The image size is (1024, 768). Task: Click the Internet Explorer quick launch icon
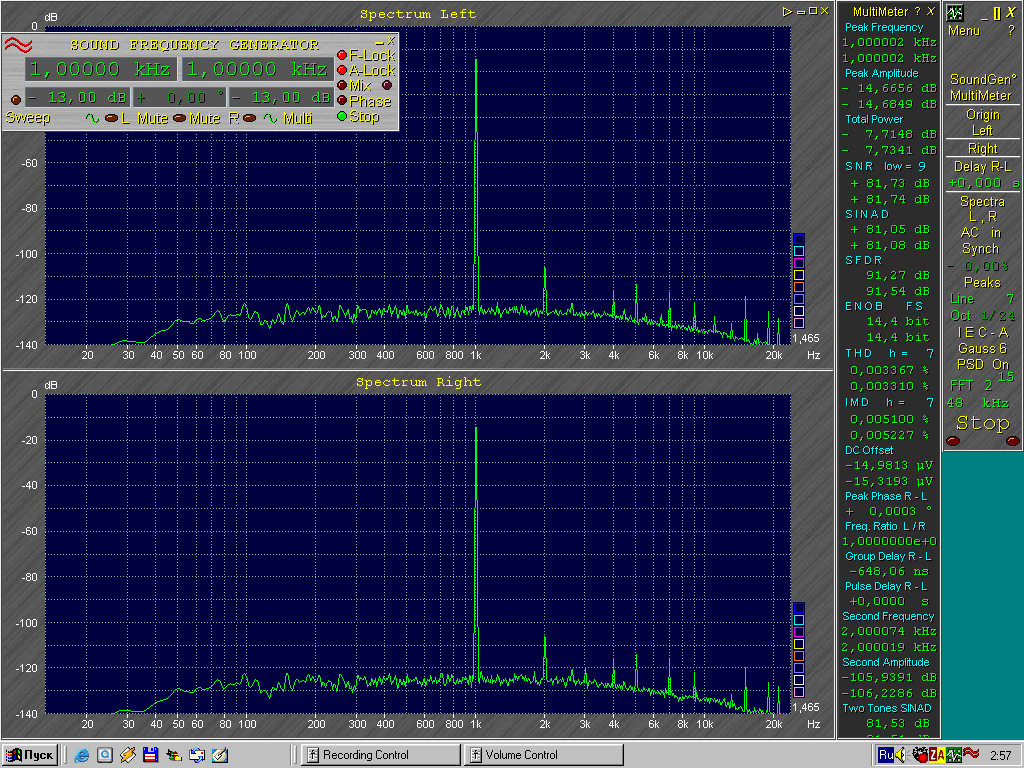tap(82, 755)
